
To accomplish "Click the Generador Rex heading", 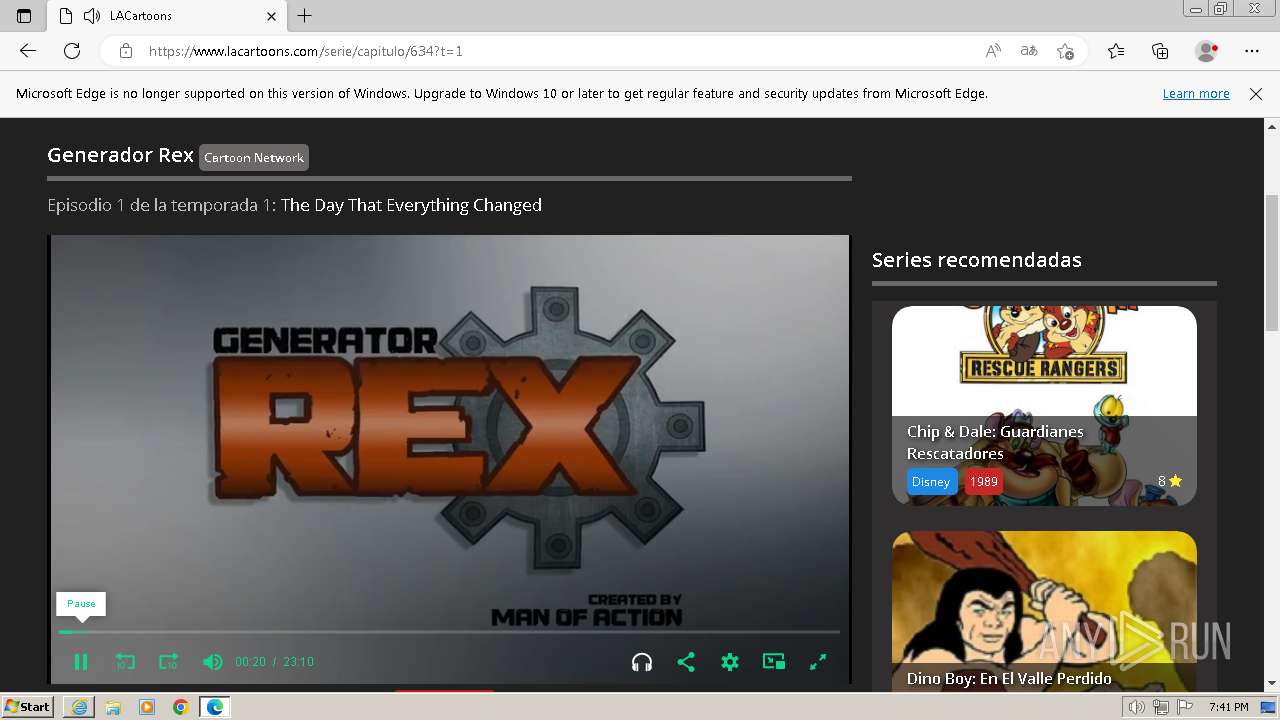I will 120,155.
